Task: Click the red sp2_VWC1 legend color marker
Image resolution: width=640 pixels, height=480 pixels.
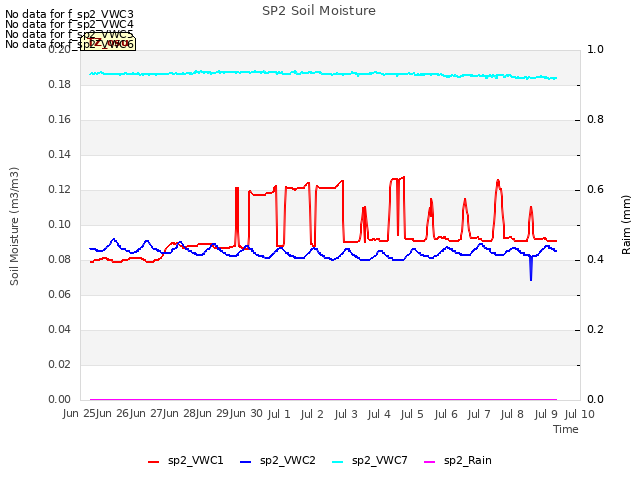Action: (x=153, y=462)
